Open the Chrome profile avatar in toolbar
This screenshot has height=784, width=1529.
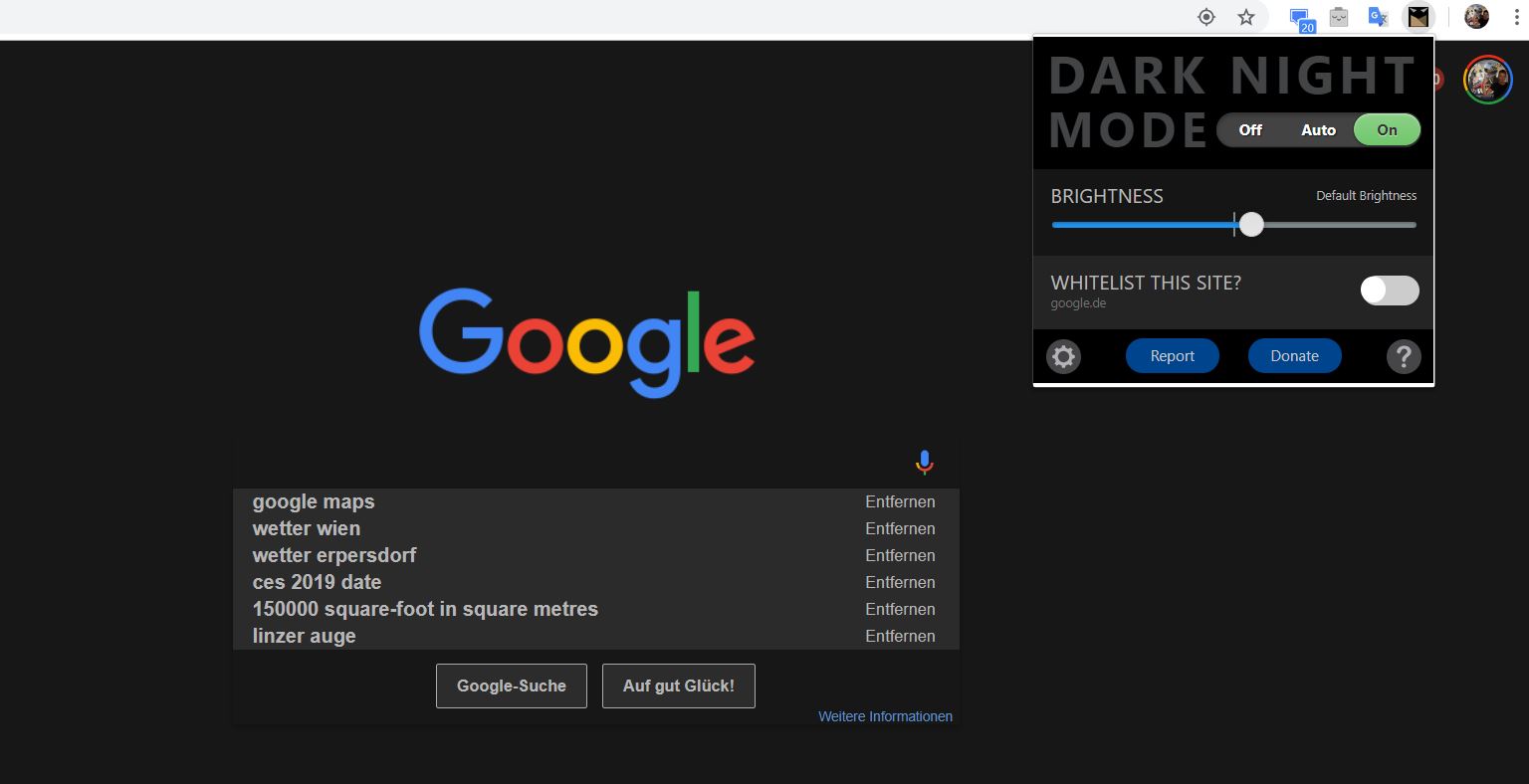pyautogui.click(x=1476, y=17)
